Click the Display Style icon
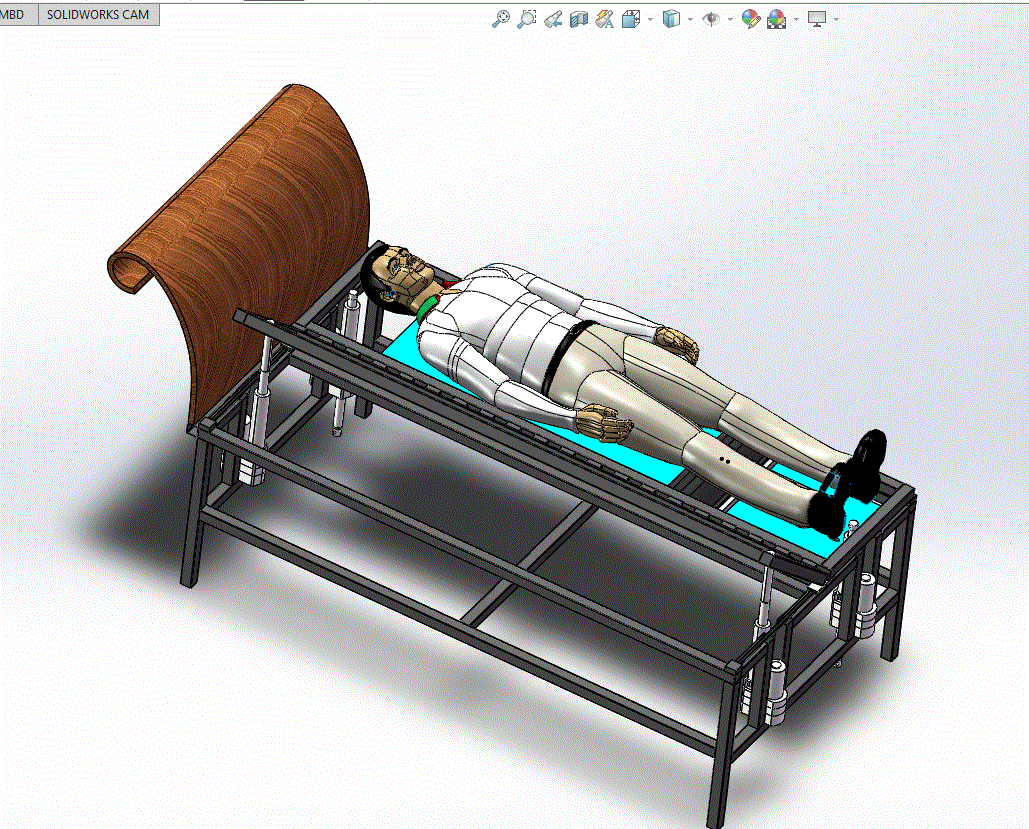 672,19
